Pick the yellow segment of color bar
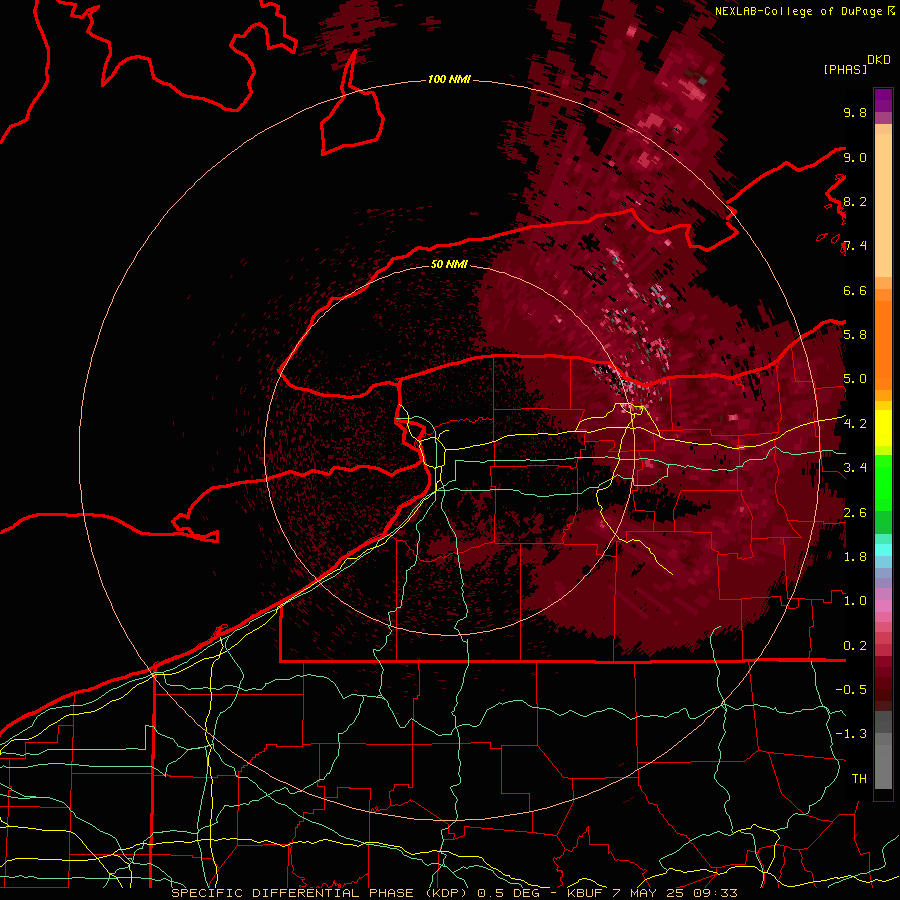The height and width of the screenshot is (900, 900). click(883, 428)
